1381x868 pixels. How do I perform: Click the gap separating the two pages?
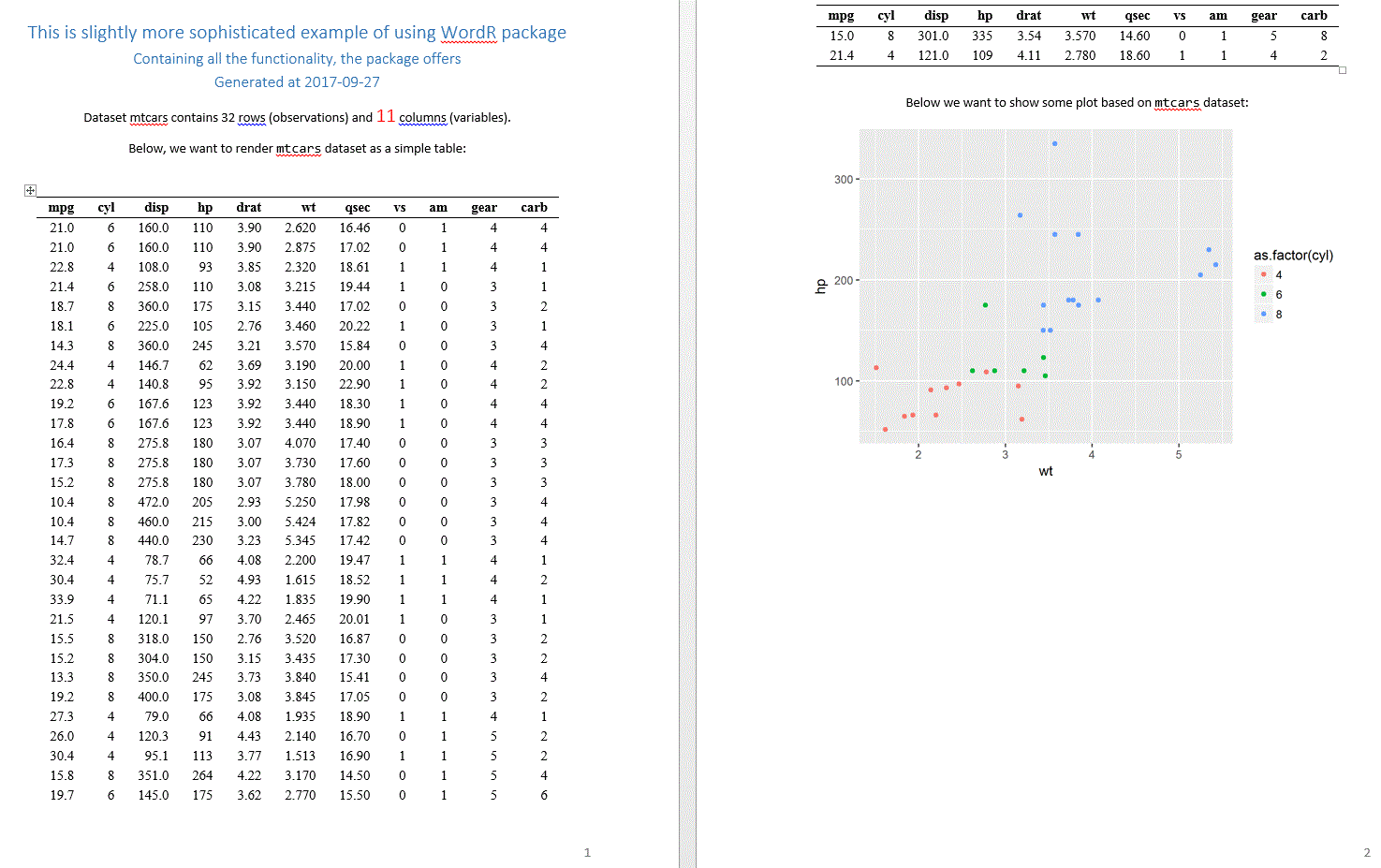[x=687, y=431]
